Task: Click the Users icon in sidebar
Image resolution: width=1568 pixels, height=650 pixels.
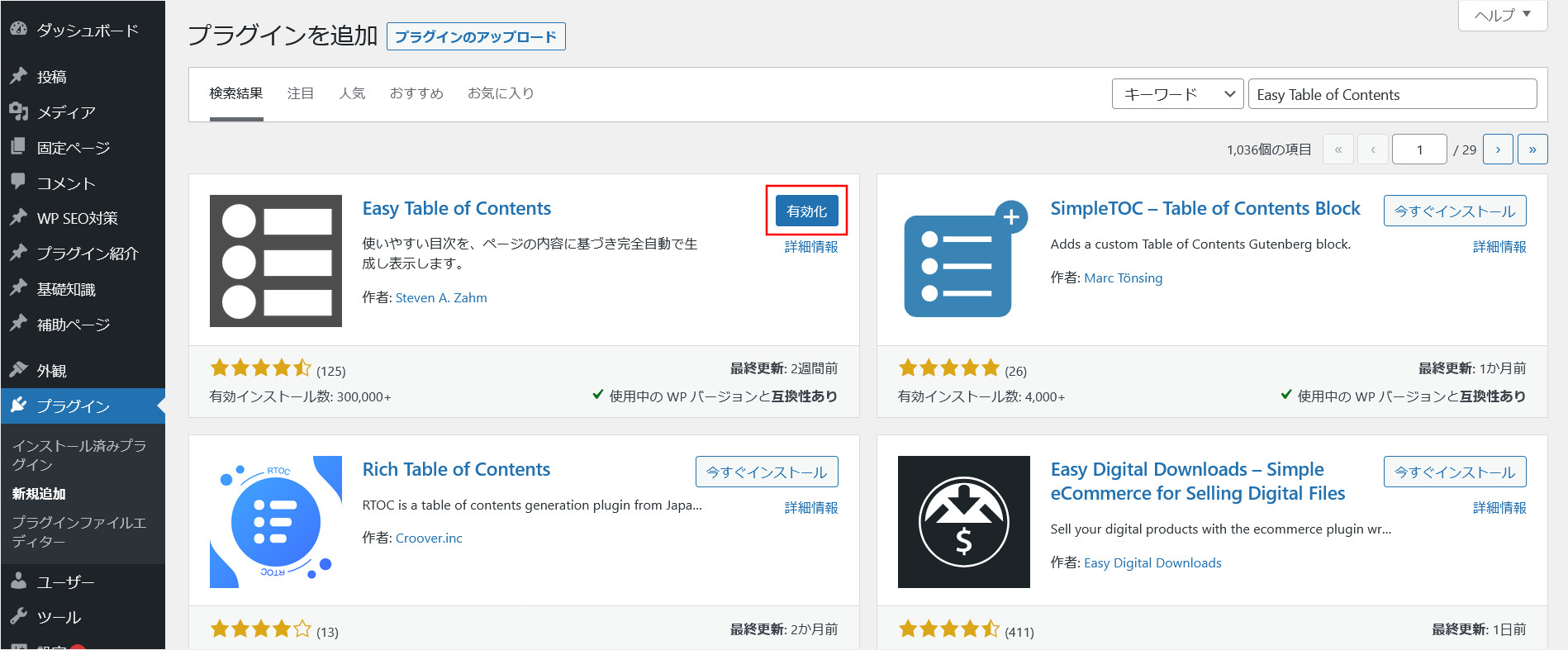Action: [x=18, y=581]
